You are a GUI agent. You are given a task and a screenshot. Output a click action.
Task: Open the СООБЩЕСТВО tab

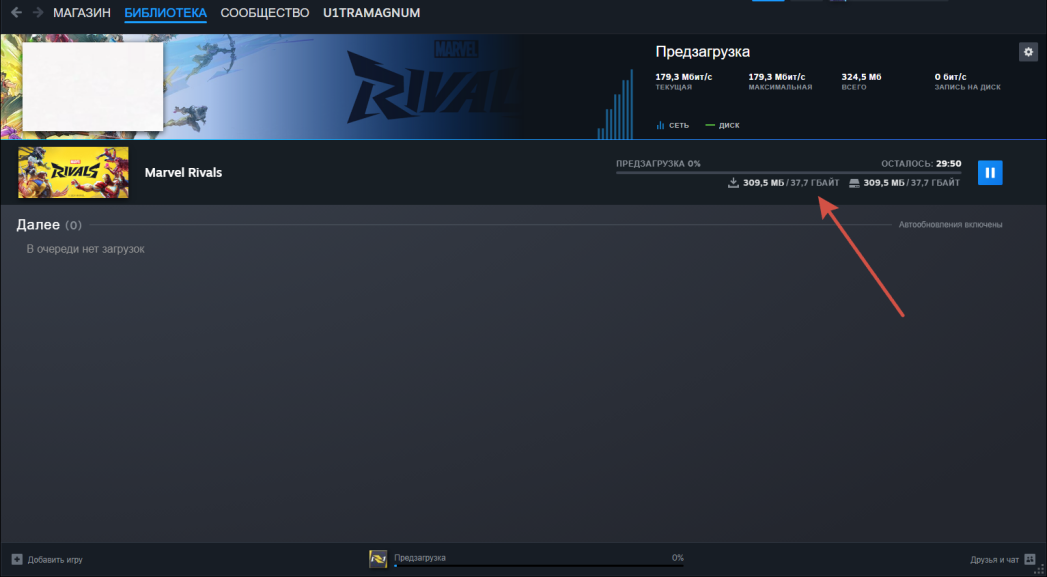point(265,13)
